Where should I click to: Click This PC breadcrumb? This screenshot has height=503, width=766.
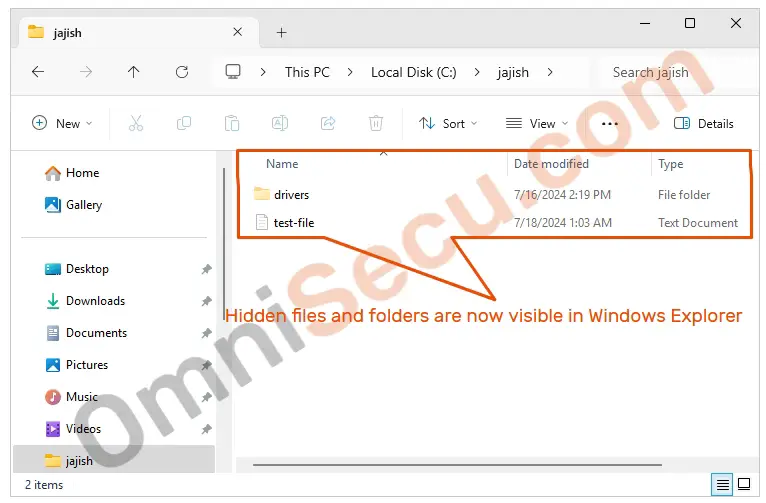click(307, 72)
